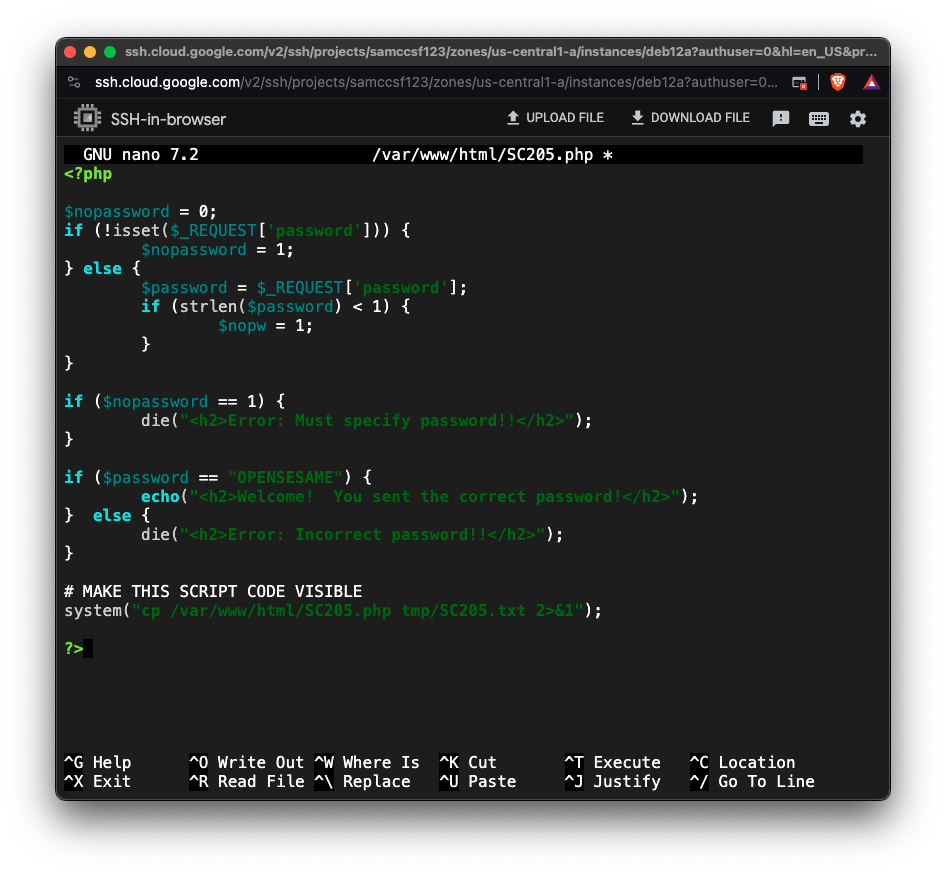
Task: Click the ^O Write Out shortcut
Action: pos(247,762)
